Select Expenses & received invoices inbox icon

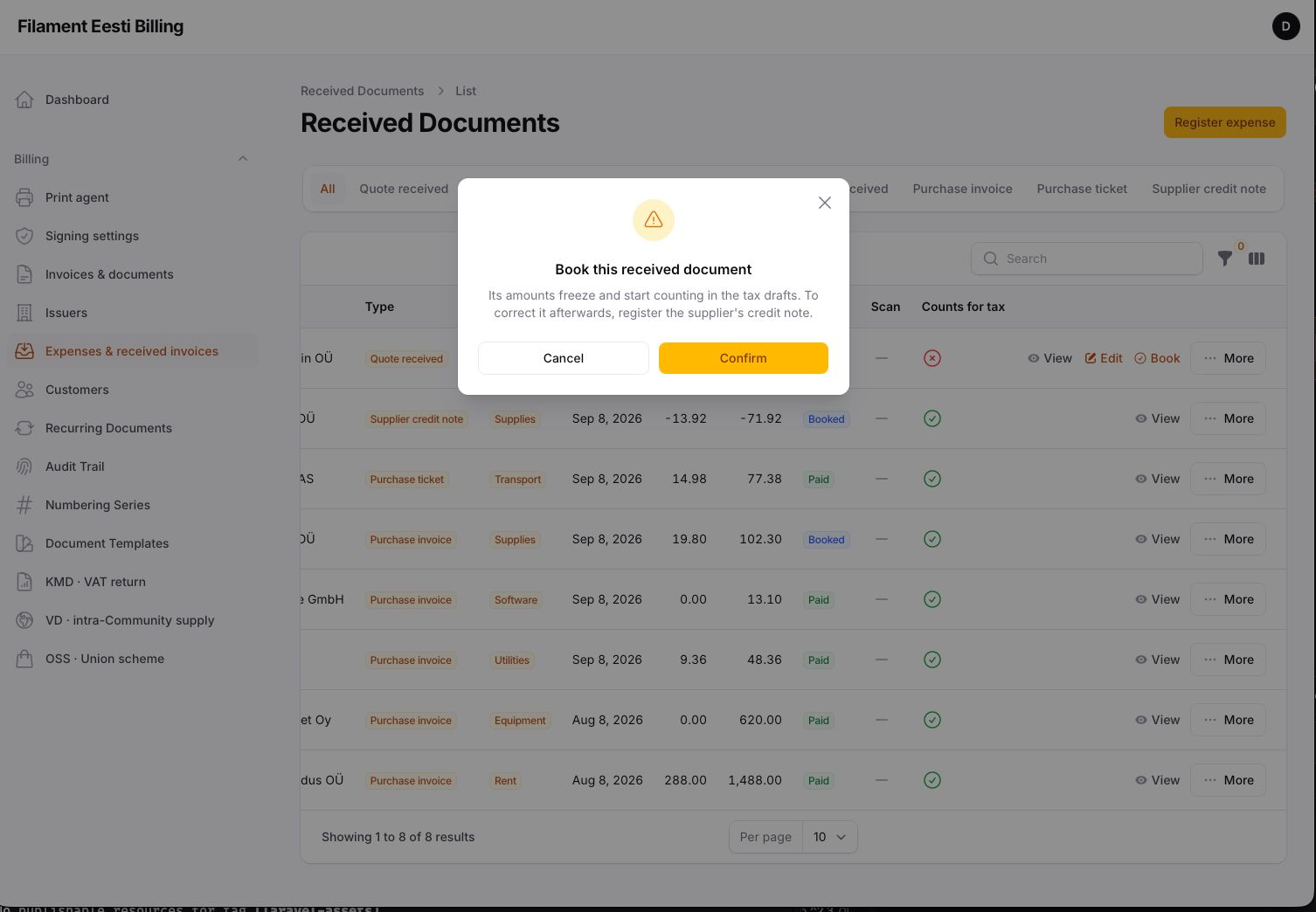(x=24, y=351)
